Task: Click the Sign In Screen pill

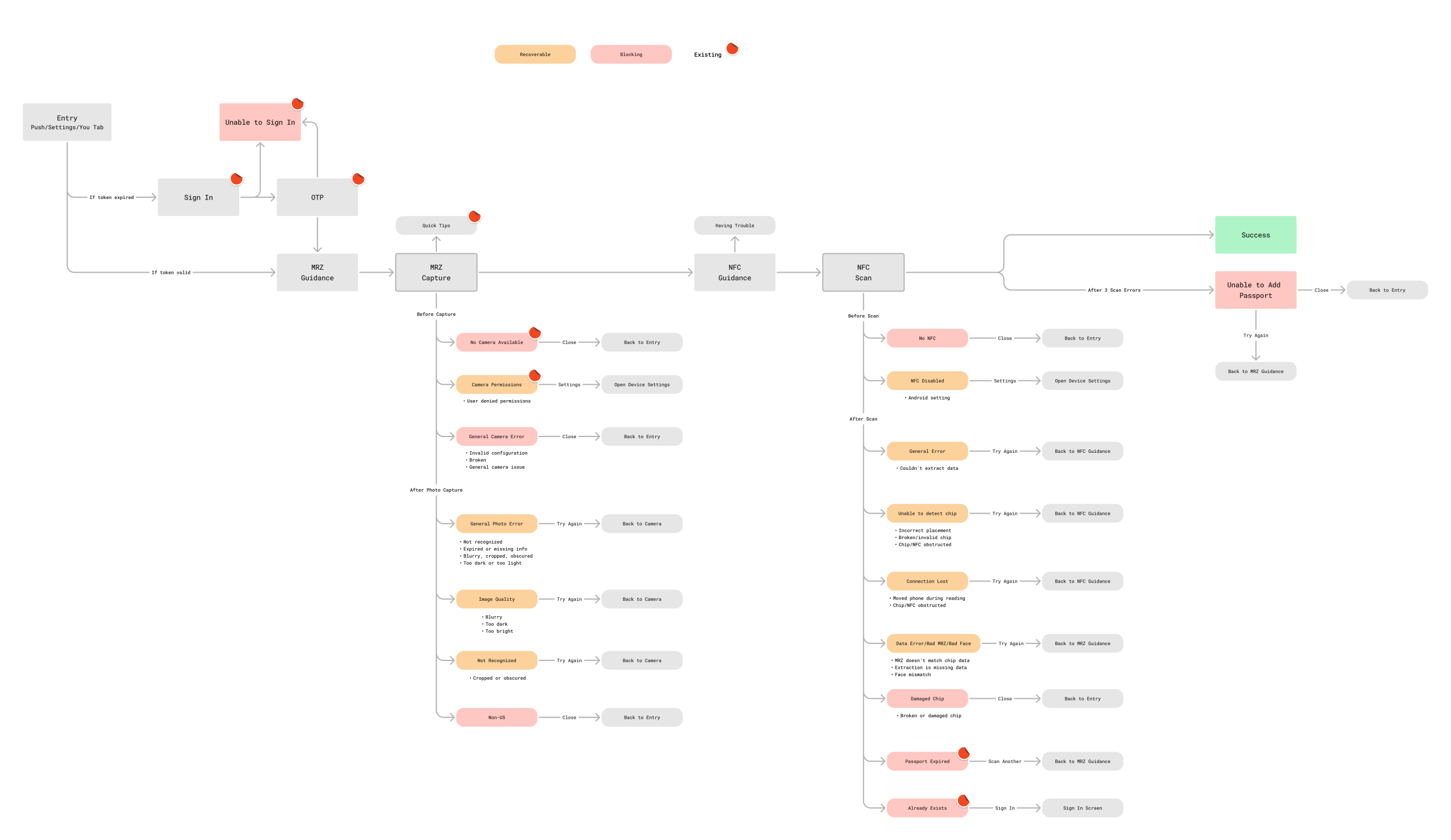Action: (1083, 808)
